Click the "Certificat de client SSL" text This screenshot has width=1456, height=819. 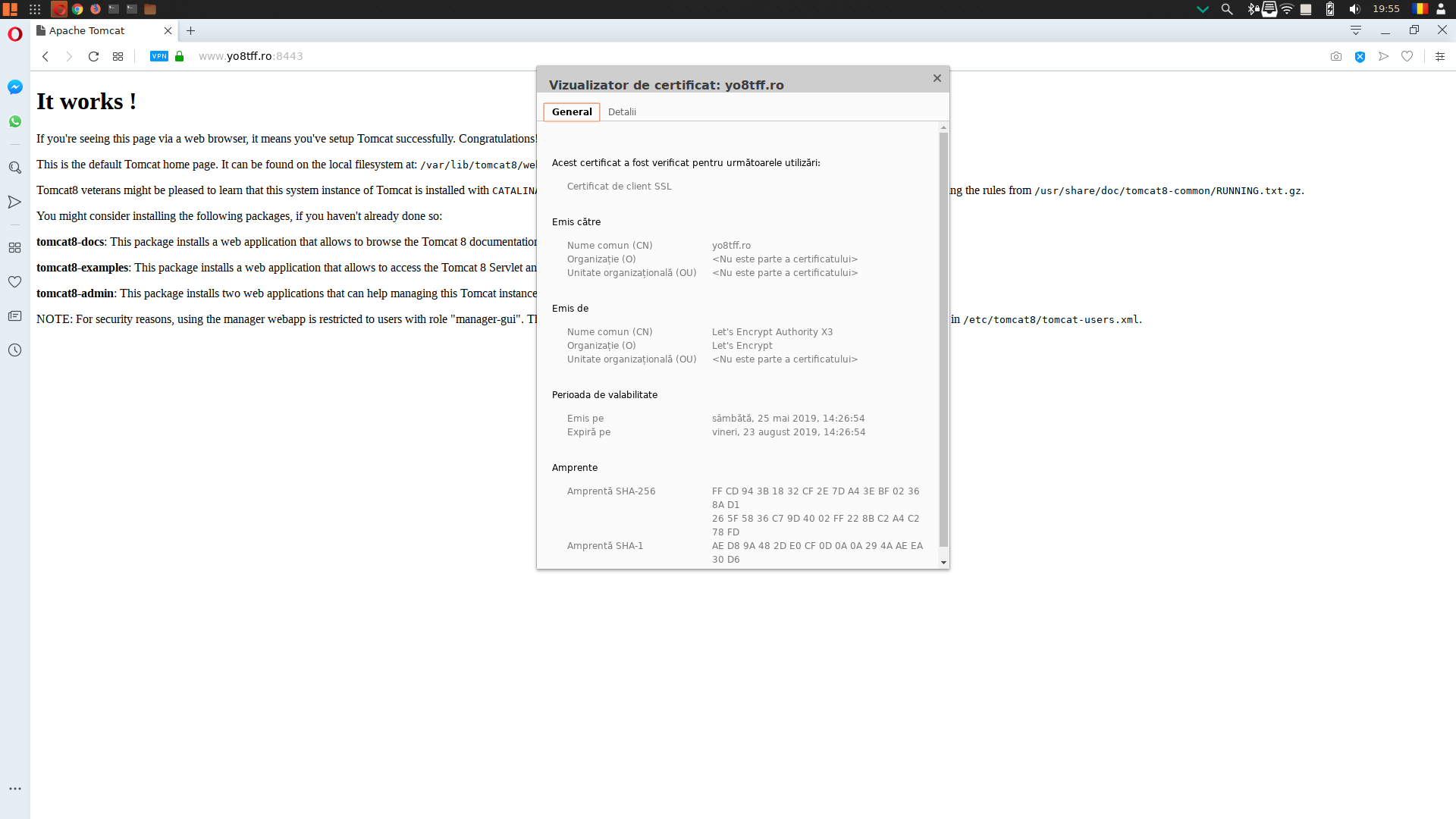coord(619,187)
